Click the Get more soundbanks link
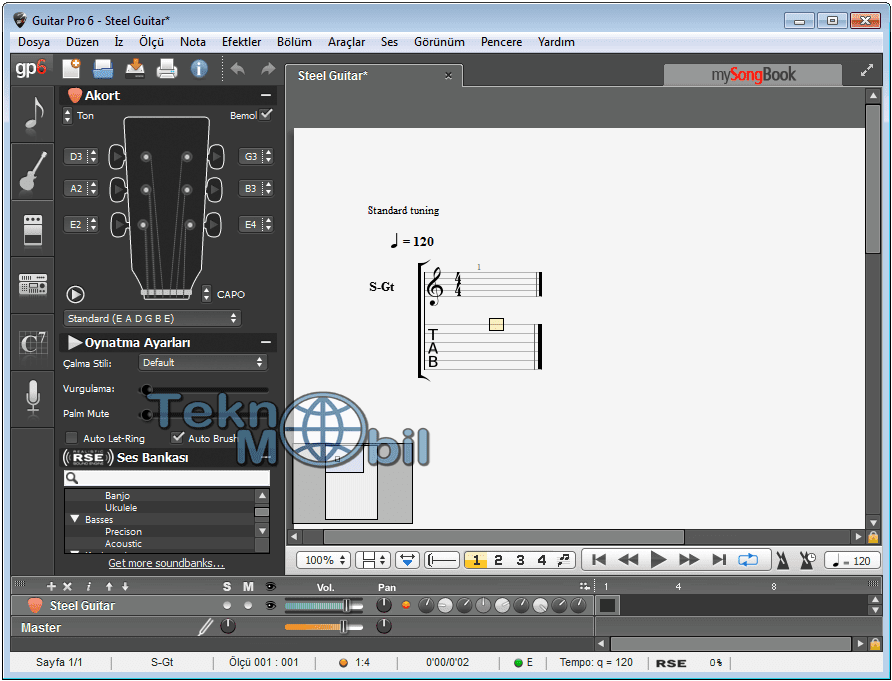Screen dimensions: 892x681 (x=166, y=563)
